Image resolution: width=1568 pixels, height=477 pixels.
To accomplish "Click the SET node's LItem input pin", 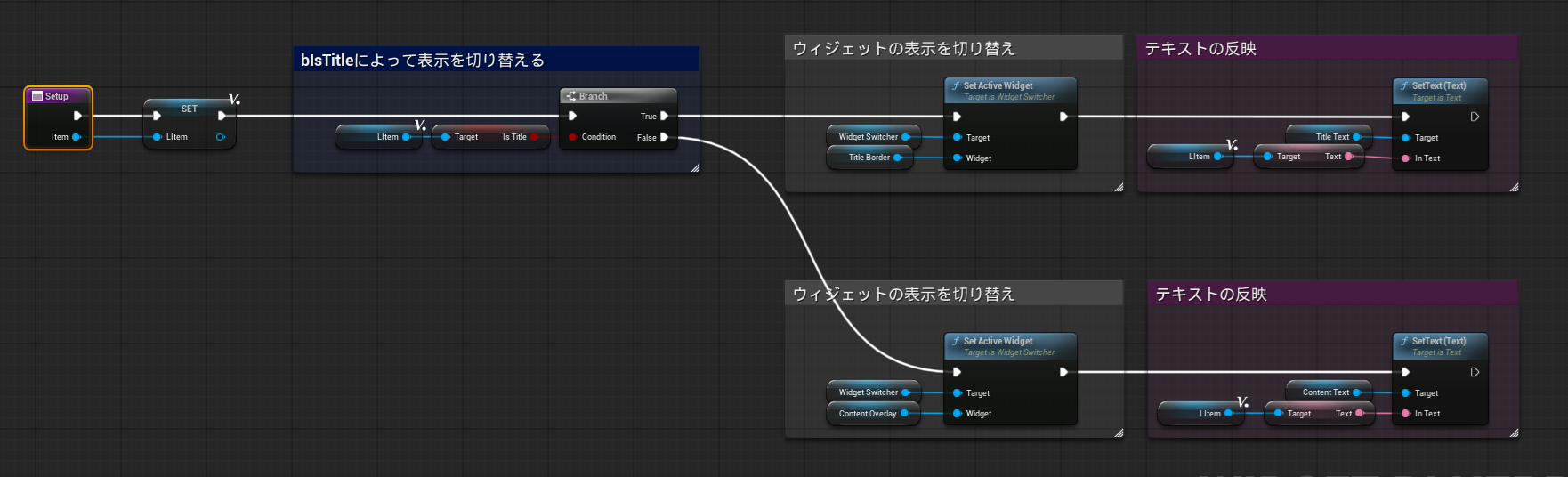I will tap(158, 137).
